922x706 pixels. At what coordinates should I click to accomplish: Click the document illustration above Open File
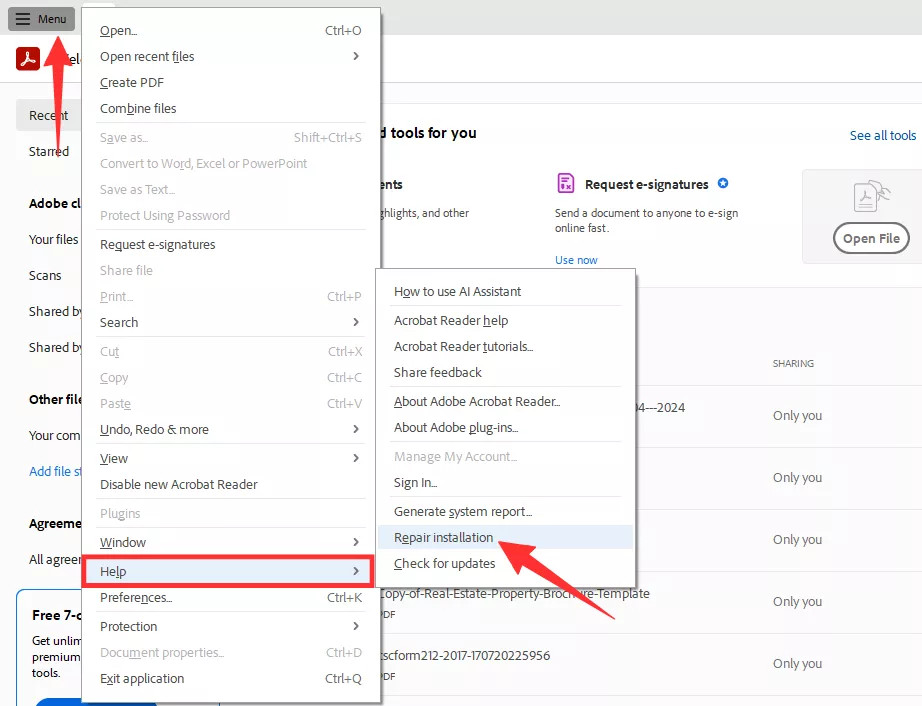tap(871, 197)
